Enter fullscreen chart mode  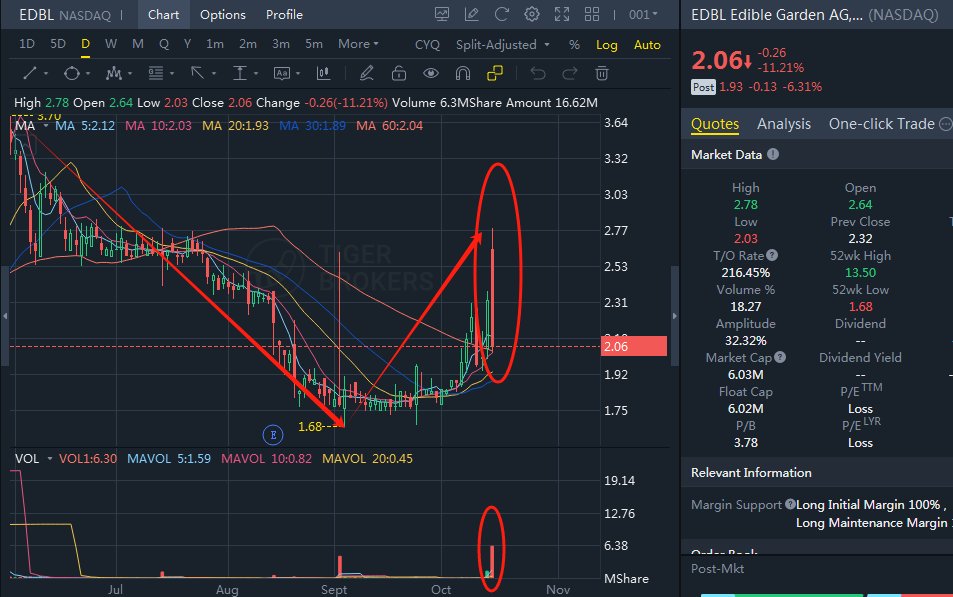pos(562,15)
